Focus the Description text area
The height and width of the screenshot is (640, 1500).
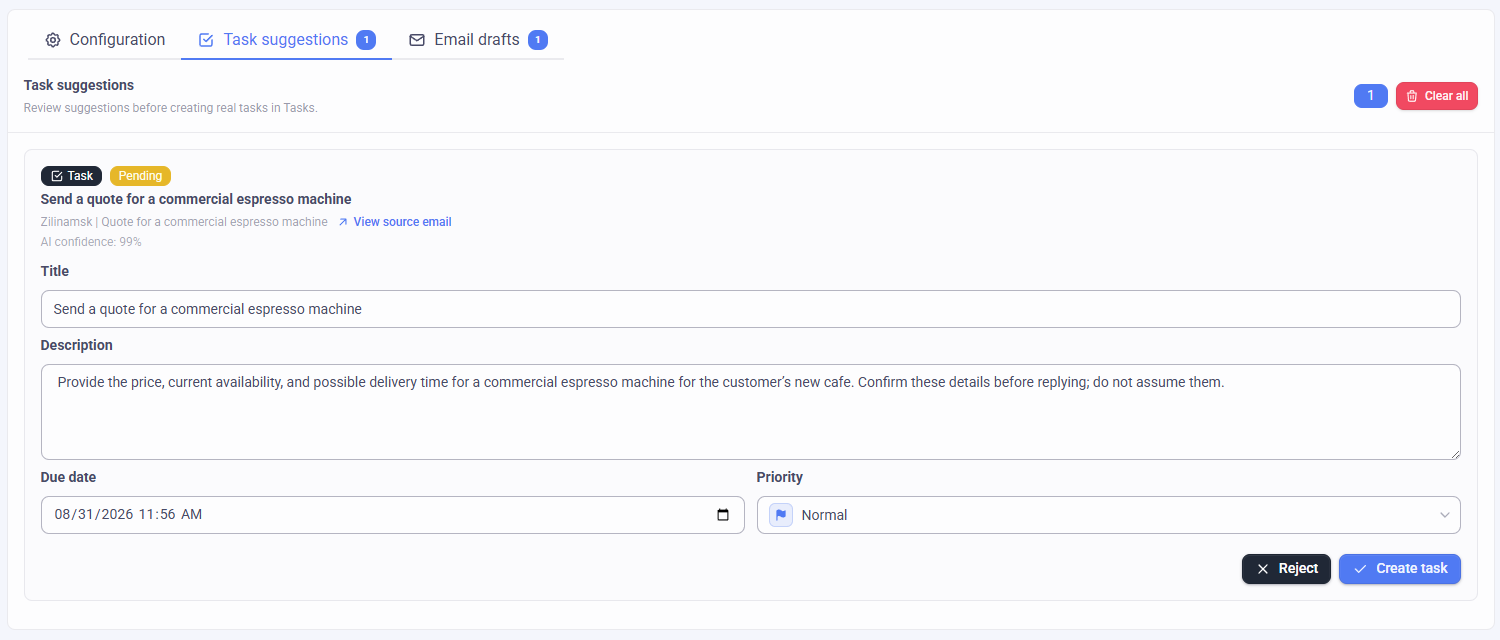pyautogui.click(x=750, y=412)
